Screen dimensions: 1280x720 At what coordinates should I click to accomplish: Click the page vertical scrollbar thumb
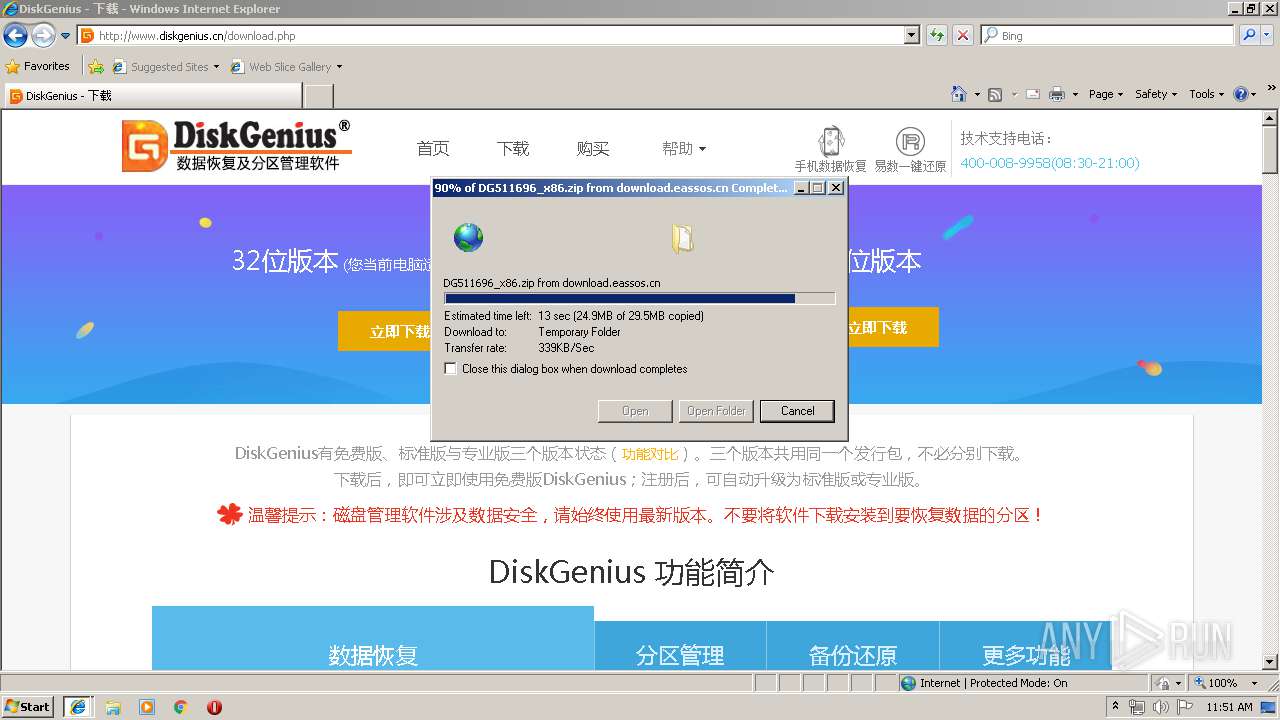1270,150
